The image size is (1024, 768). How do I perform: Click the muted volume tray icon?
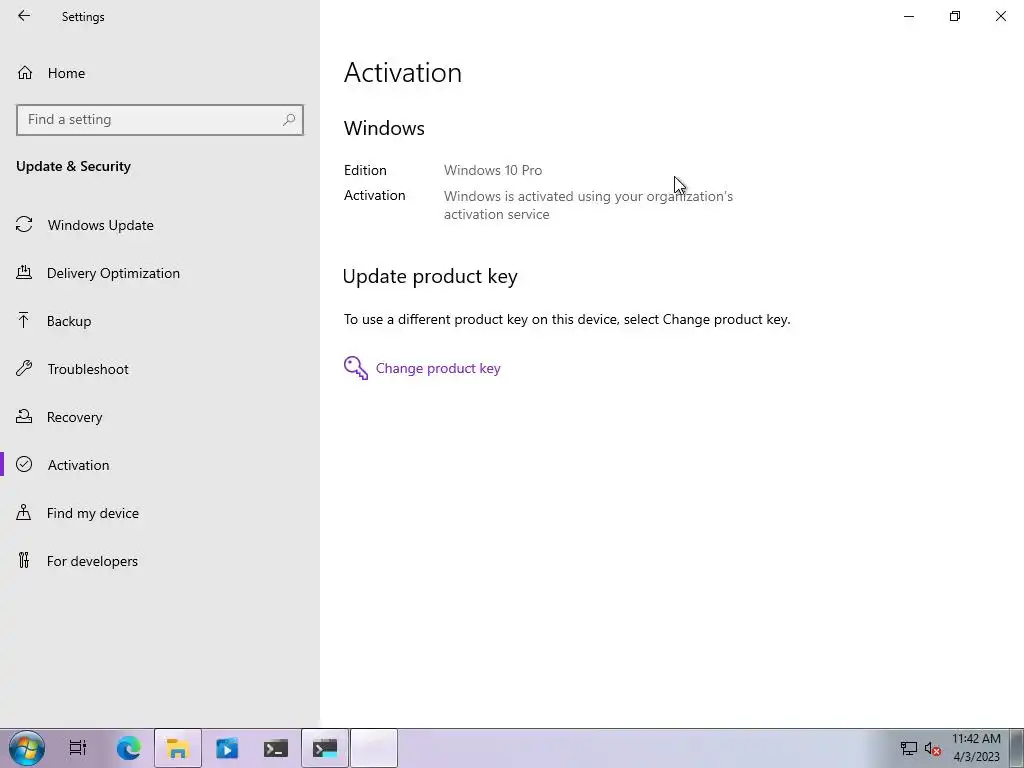tap(932, 749)
